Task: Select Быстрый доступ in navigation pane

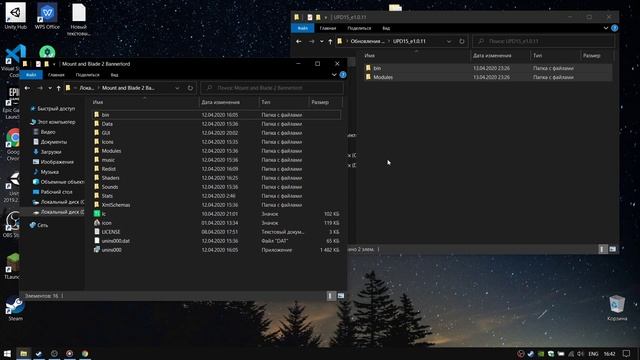Action: pyautogui.click(x=56, y=109)
